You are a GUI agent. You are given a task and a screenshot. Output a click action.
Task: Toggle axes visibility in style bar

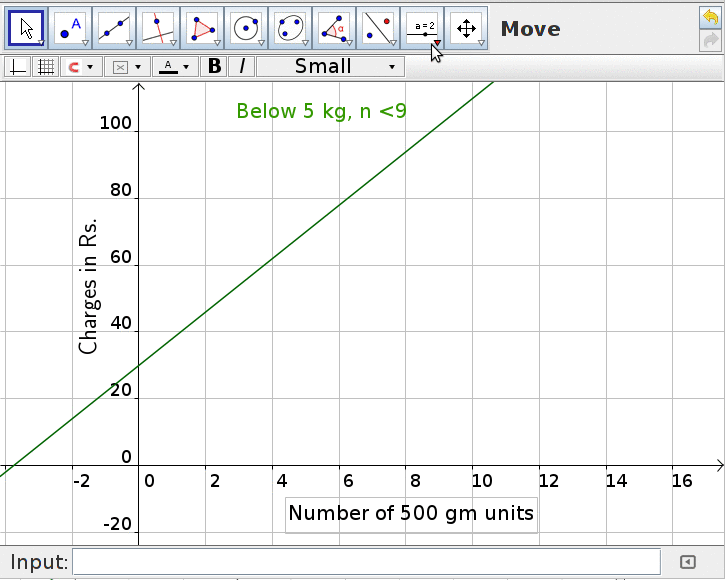[17, 67]
